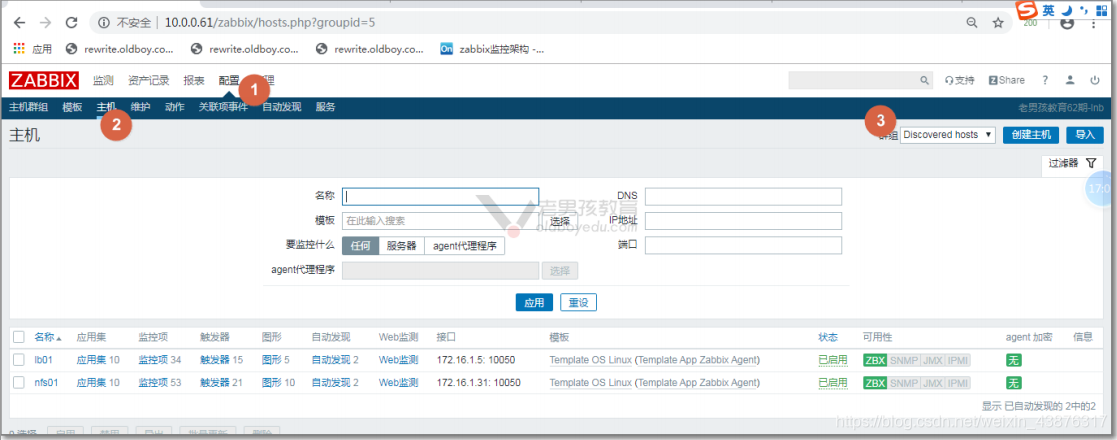This screenshot has width=1117, height=440.
Task: Click the browser forward arrow
Action: tap(45, 23)
